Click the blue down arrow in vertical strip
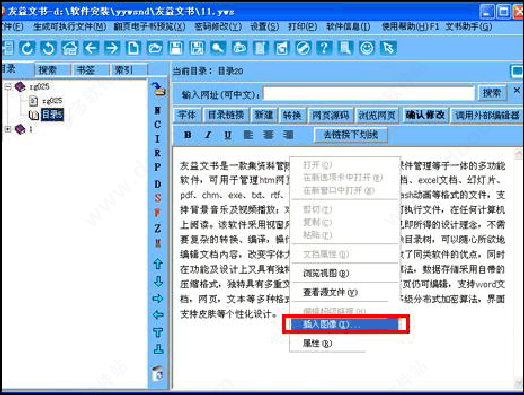This screenshot has width=524, height=395. pos(158,281)
